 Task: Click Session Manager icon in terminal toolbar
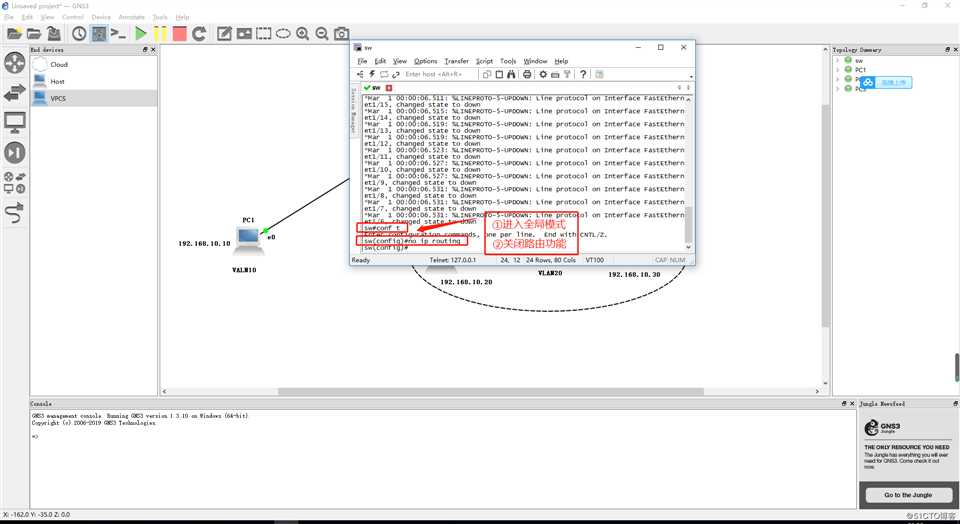click(x=360, y=74)
